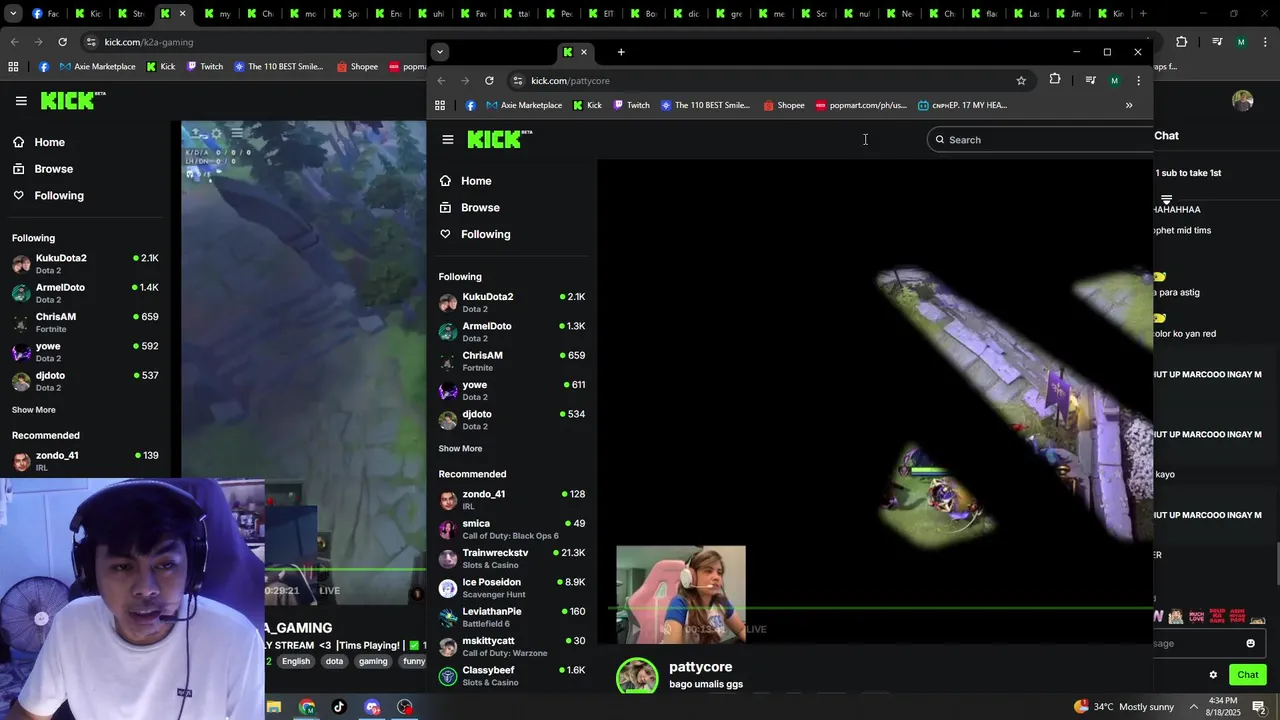Open Chrome three-dot menu in front window
The image size is (1280, 720).
1138,81
